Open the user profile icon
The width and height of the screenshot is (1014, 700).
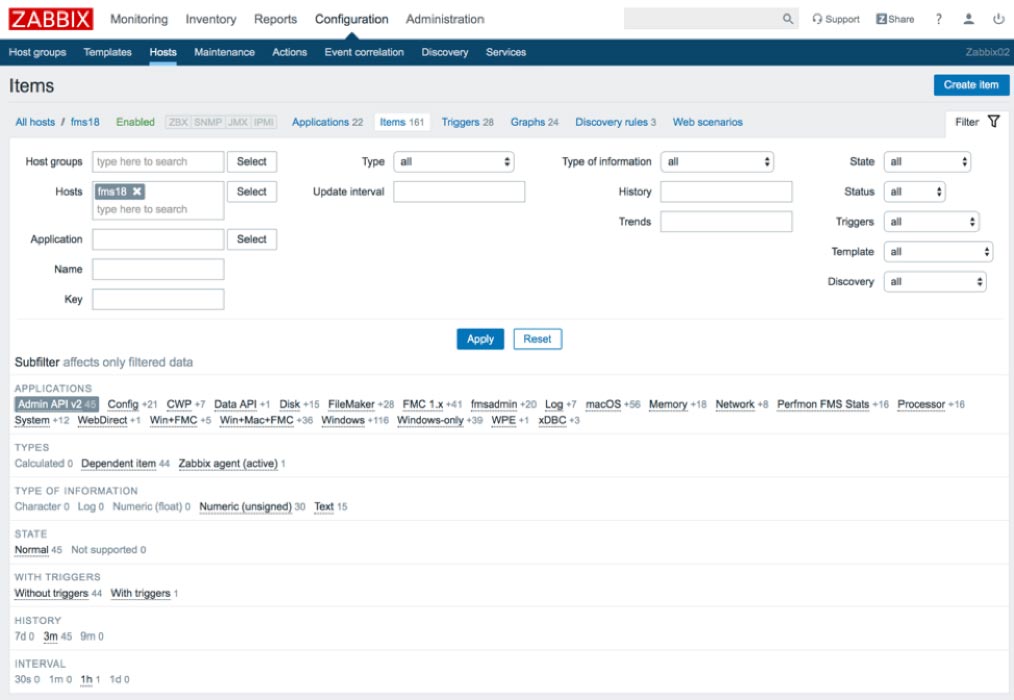969,19
